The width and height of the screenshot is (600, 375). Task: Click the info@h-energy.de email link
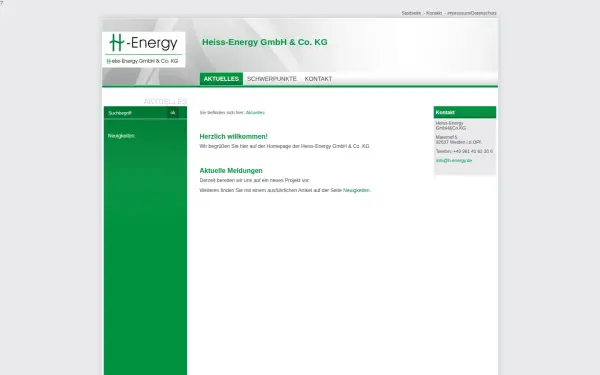[x=454, y=161]
